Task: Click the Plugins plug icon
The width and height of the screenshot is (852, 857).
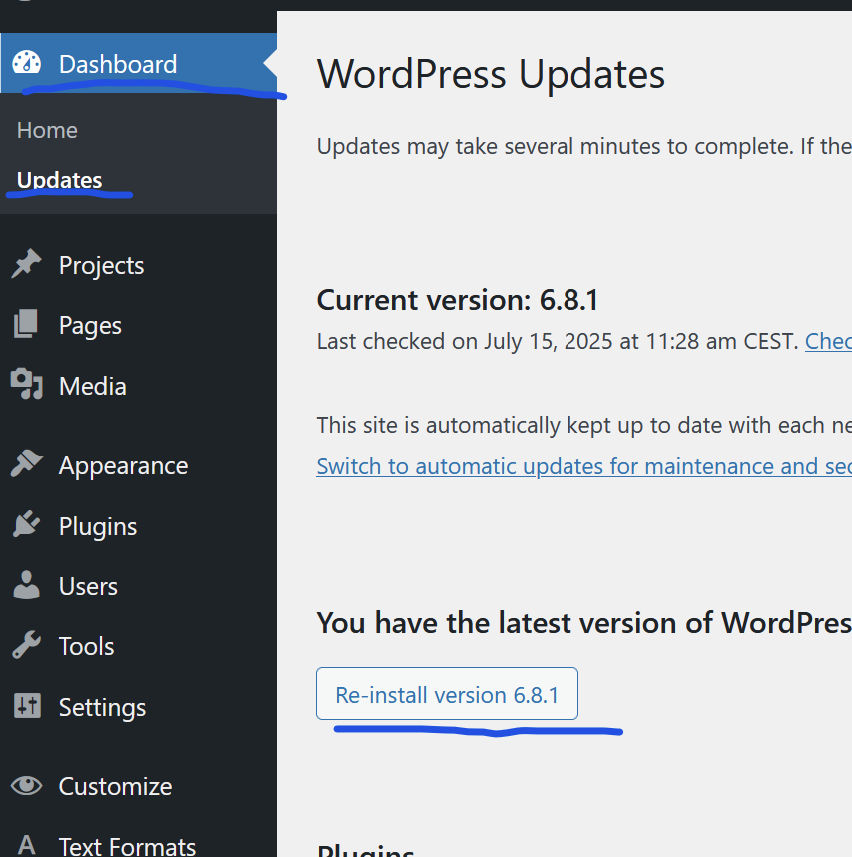Action: 27,526
